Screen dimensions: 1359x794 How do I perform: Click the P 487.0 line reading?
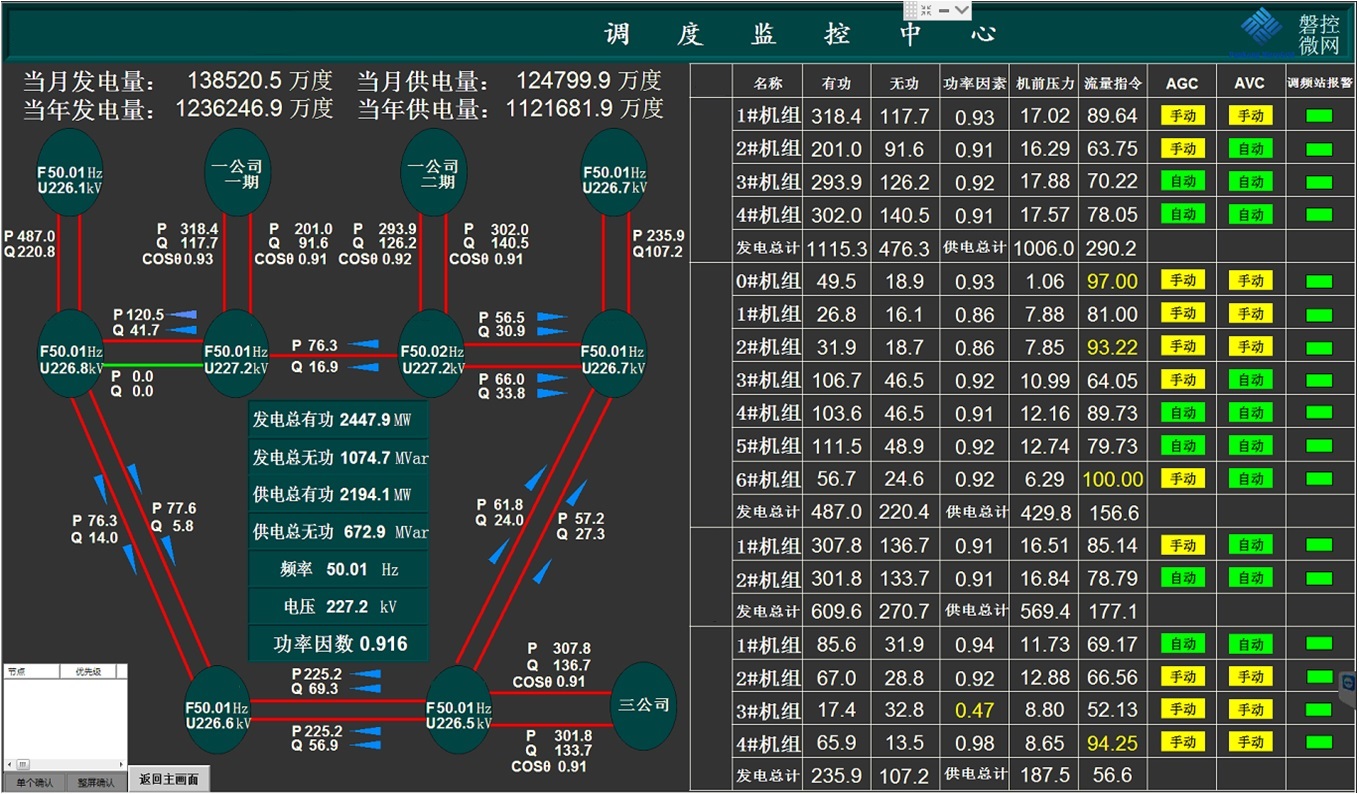[30, 236]
